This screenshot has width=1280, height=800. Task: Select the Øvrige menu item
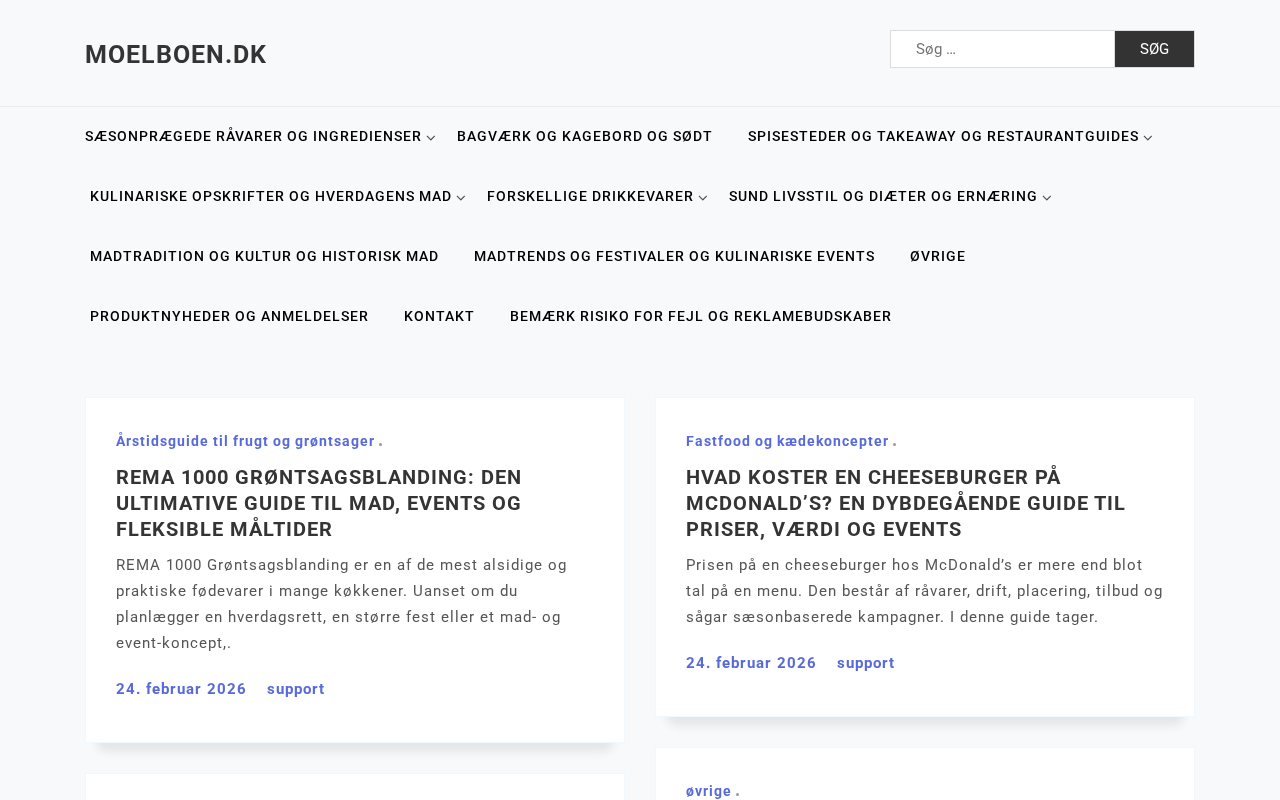point(938,257)
